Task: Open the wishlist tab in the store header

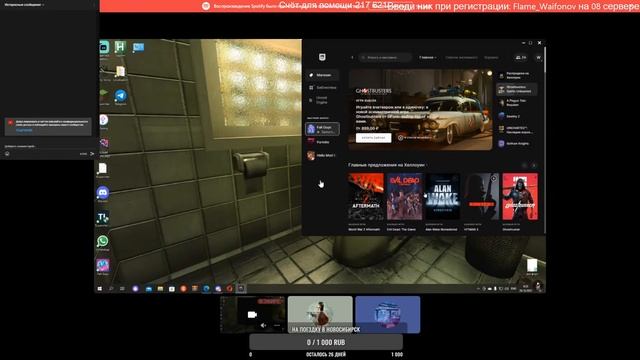Action: click(x=461, y=58)
